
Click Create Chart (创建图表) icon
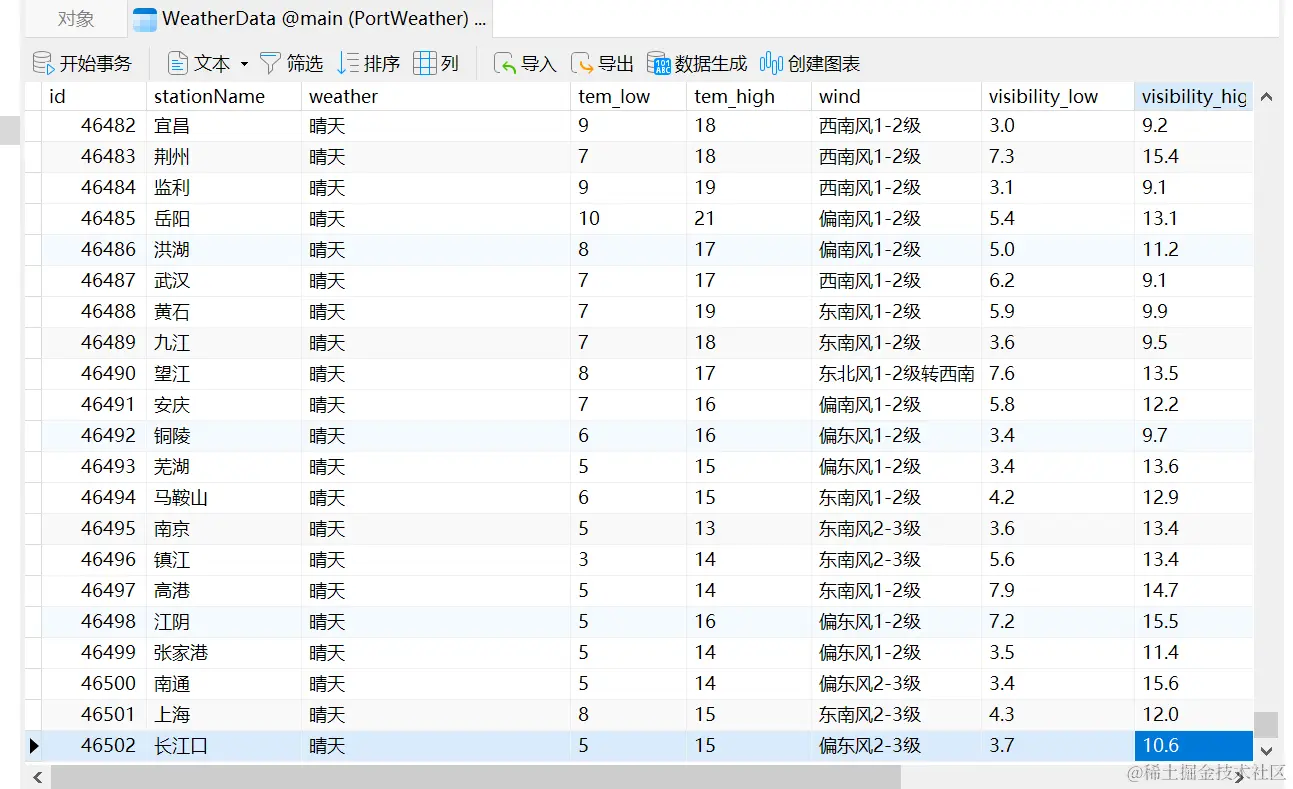coord(771,63)
